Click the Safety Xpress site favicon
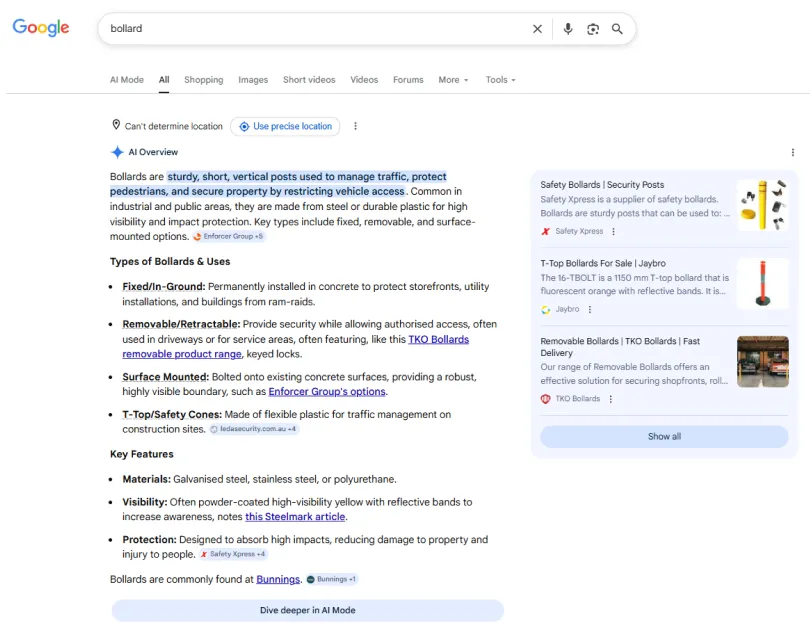Viewport: 810px width, 630px height. (546, 231)
